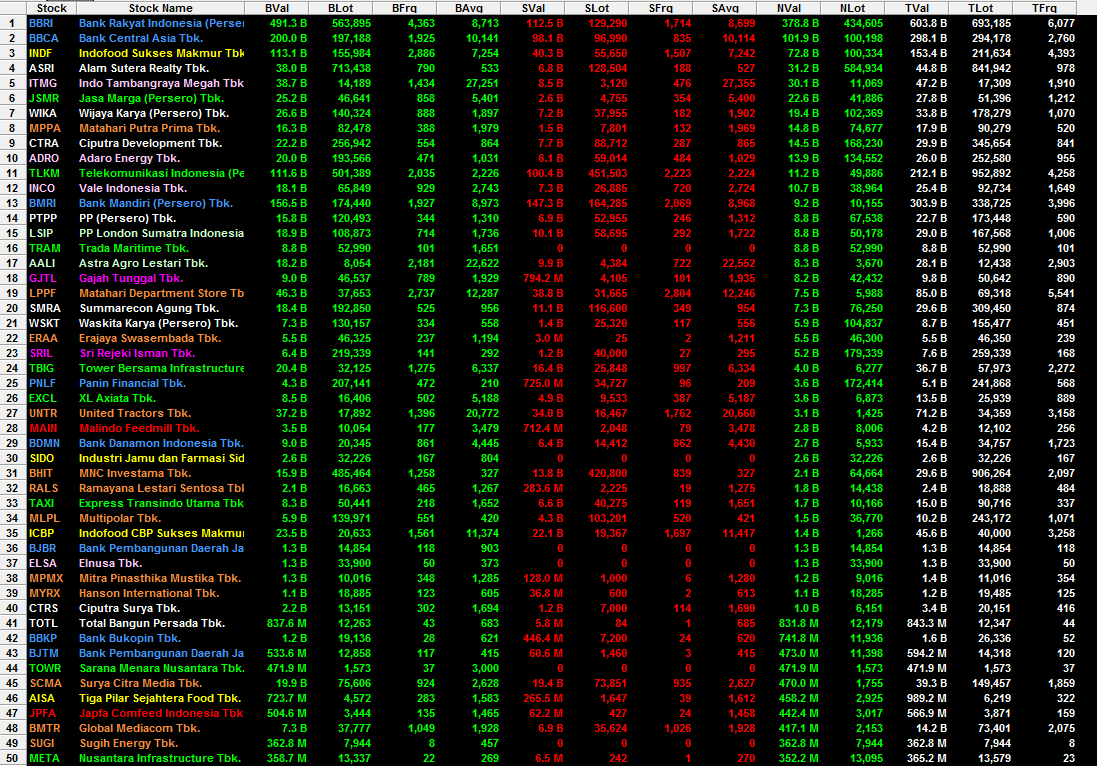
Task: Click the SFrq column header
Action: (660, 8)
